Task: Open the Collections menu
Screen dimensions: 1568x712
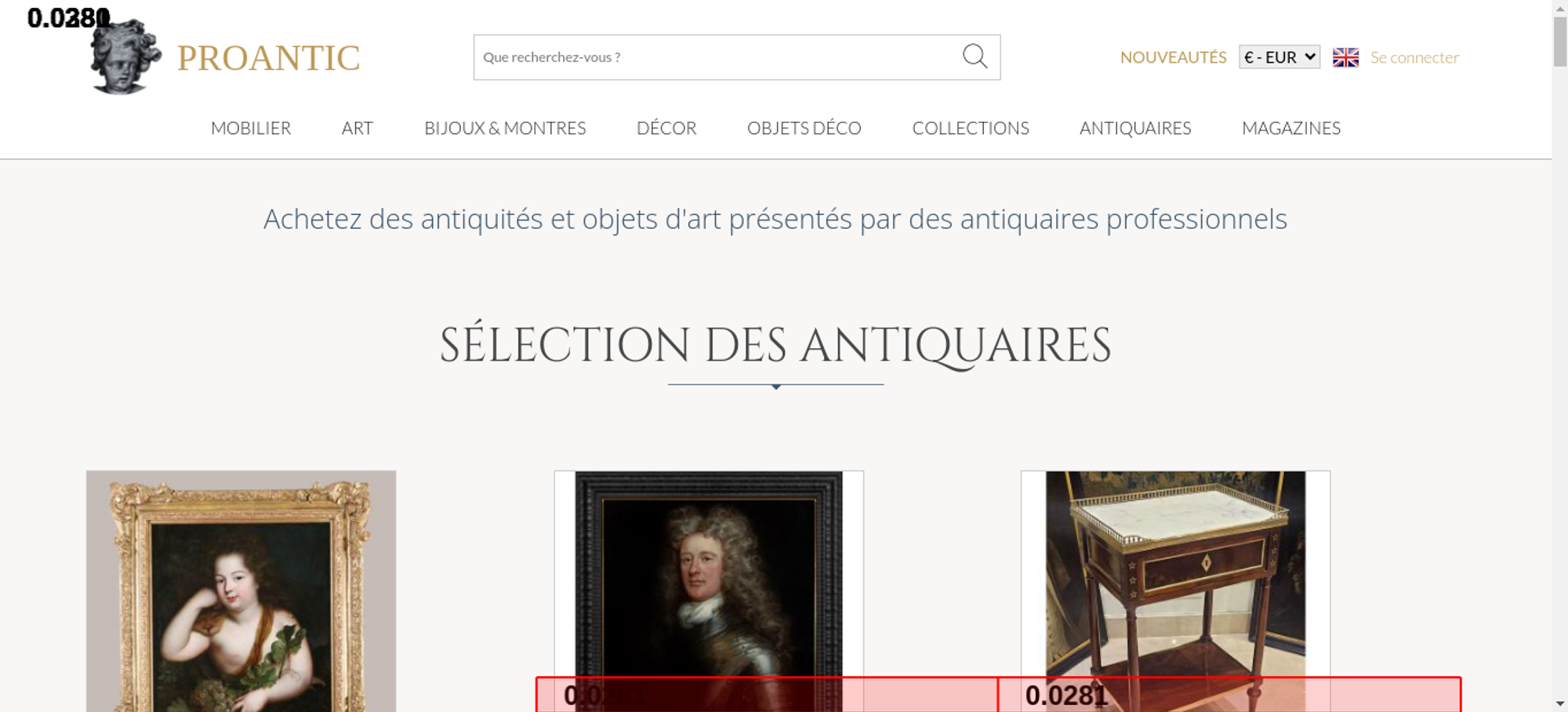Action: tap(970, 128)
